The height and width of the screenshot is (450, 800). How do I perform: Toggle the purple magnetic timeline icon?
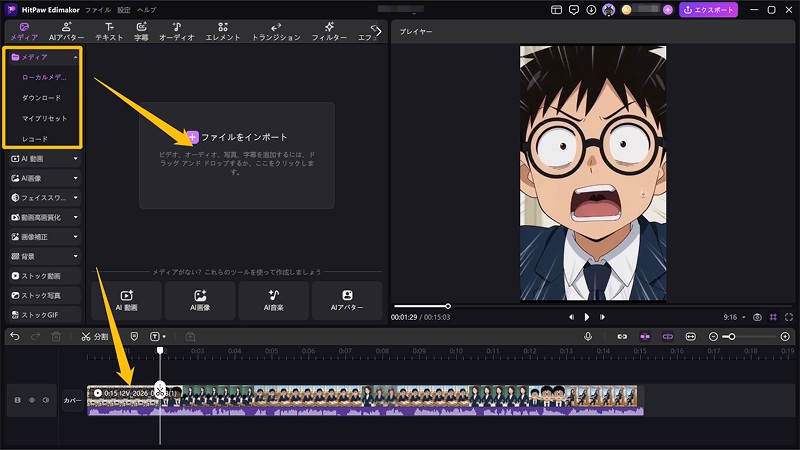[668, 337]
